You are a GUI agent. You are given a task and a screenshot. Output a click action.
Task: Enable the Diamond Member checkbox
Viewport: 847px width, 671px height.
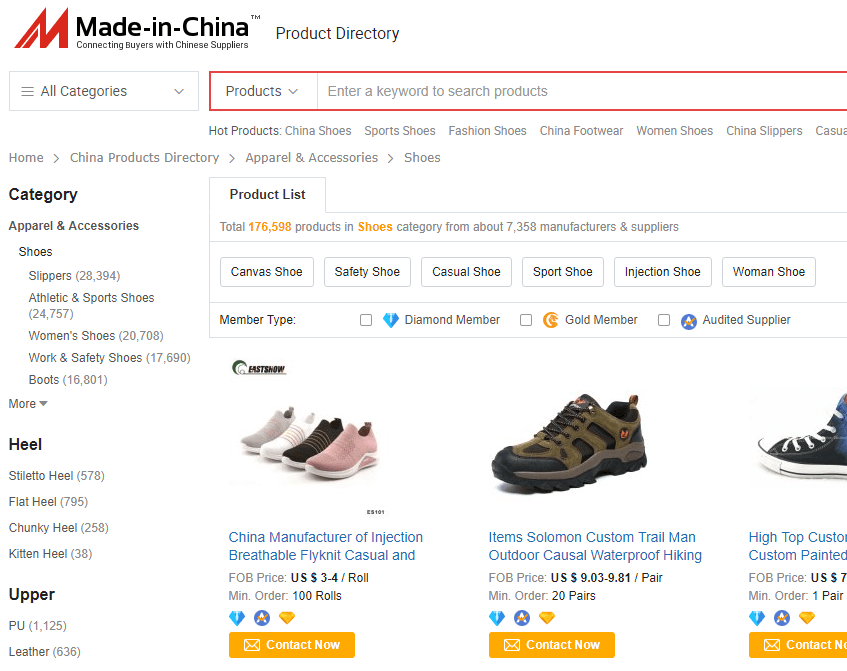[x=366, y=320]
